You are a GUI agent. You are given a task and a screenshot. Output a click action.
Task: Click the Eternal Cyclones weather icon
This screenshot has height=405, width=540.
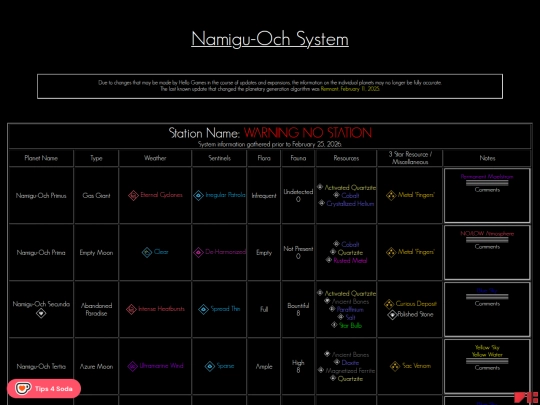pos(133,196)
